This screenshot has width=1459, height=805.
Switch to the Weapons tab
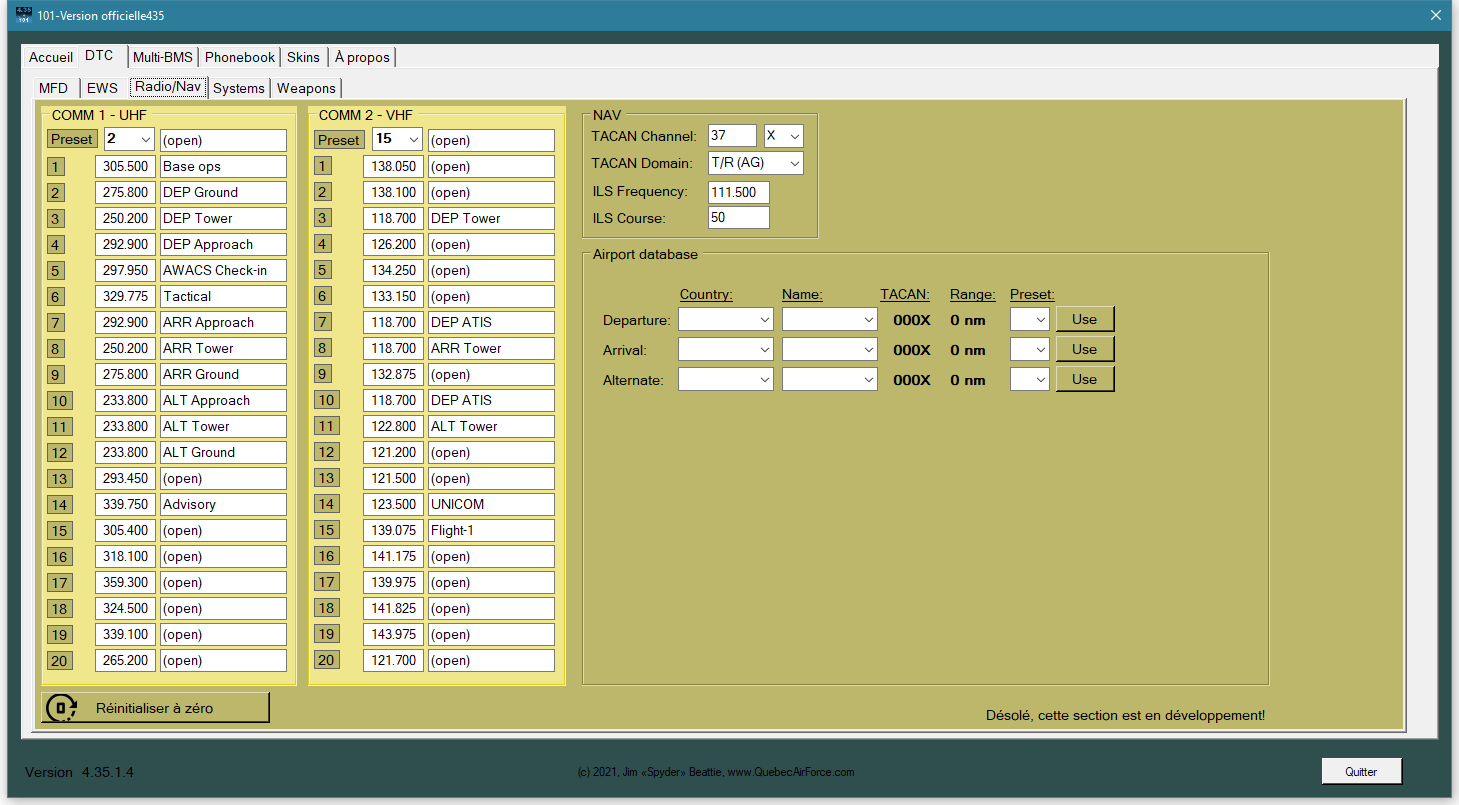tap(306, 88)
